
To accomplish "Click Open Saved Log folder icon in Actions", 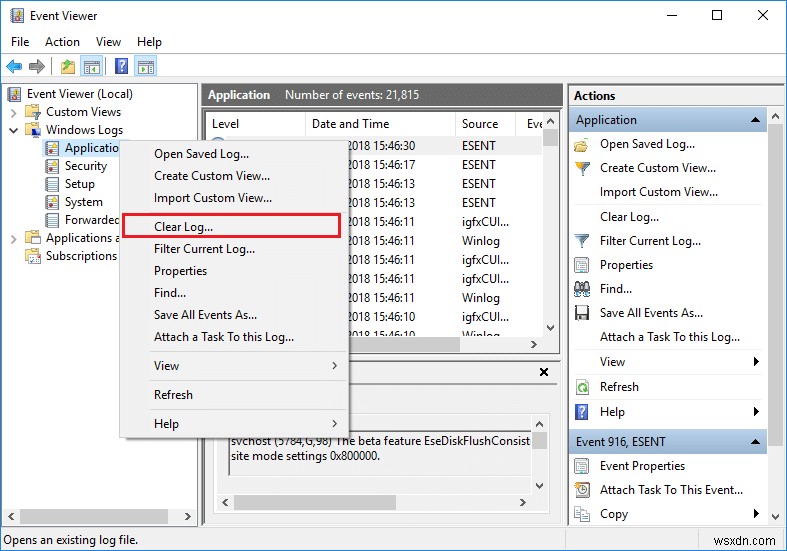I will coord(582,145).
